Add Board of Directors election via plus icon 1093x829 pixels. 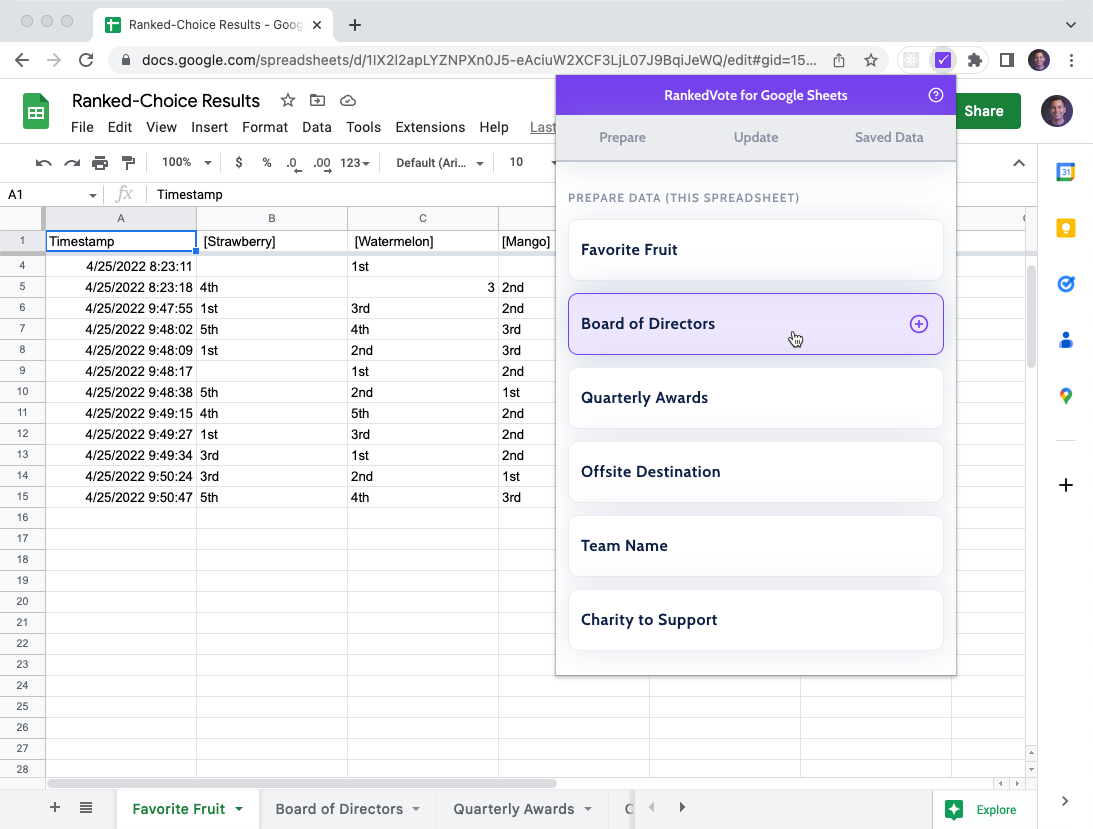pyautogui.click(x=918, y=323)
